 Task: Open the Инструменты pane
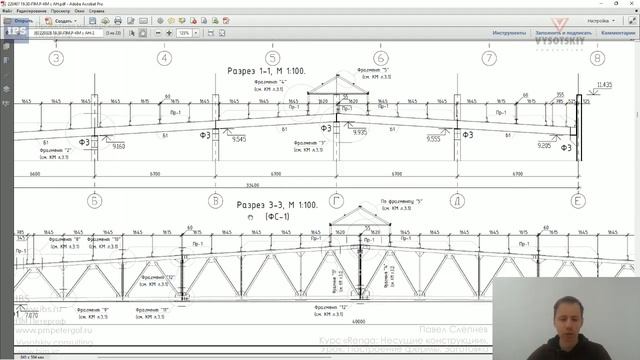509,33
